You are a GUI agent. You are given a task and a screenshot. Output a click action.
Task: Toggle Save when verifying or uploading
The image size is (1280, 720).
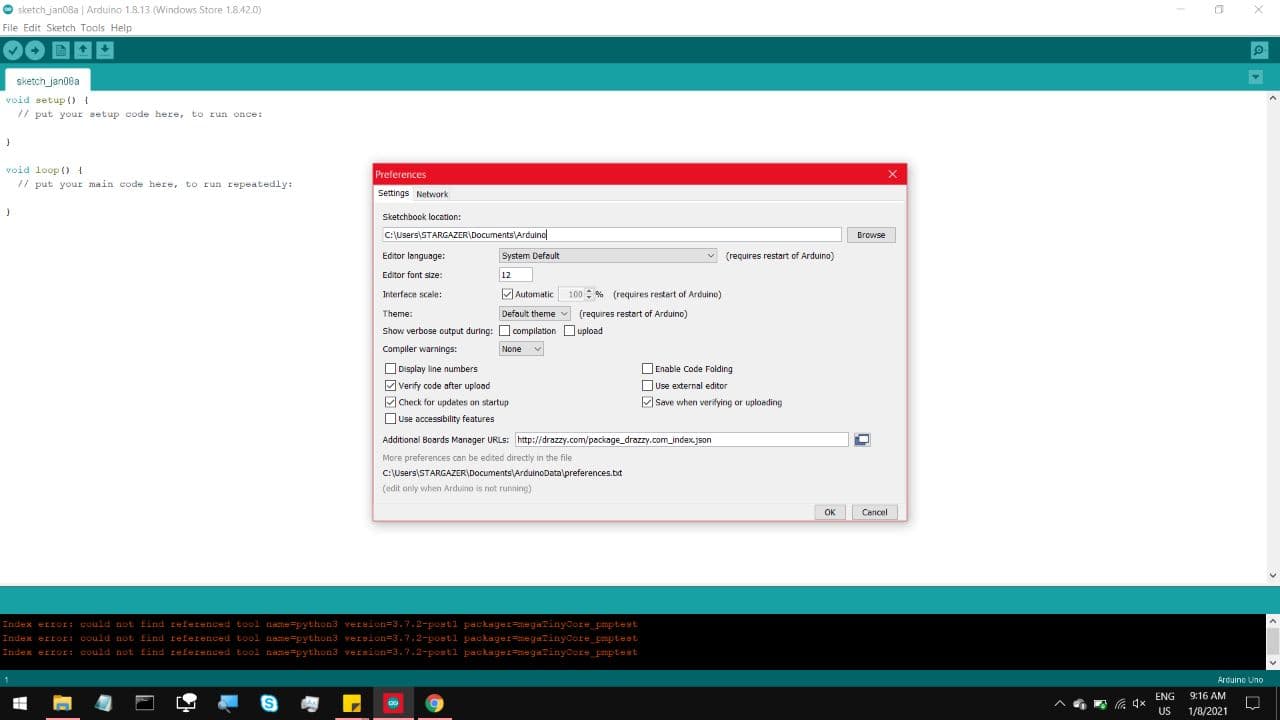coord(648,402)
